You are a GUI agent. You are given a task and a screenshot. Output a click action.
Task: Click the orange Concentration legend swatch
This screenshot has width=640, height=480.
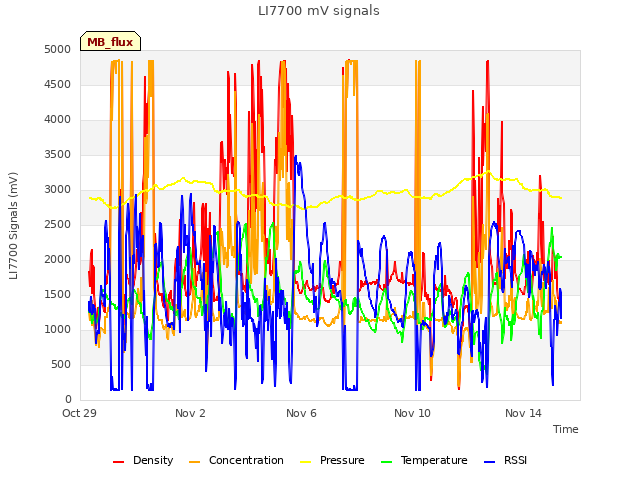(x=195, y=462)
